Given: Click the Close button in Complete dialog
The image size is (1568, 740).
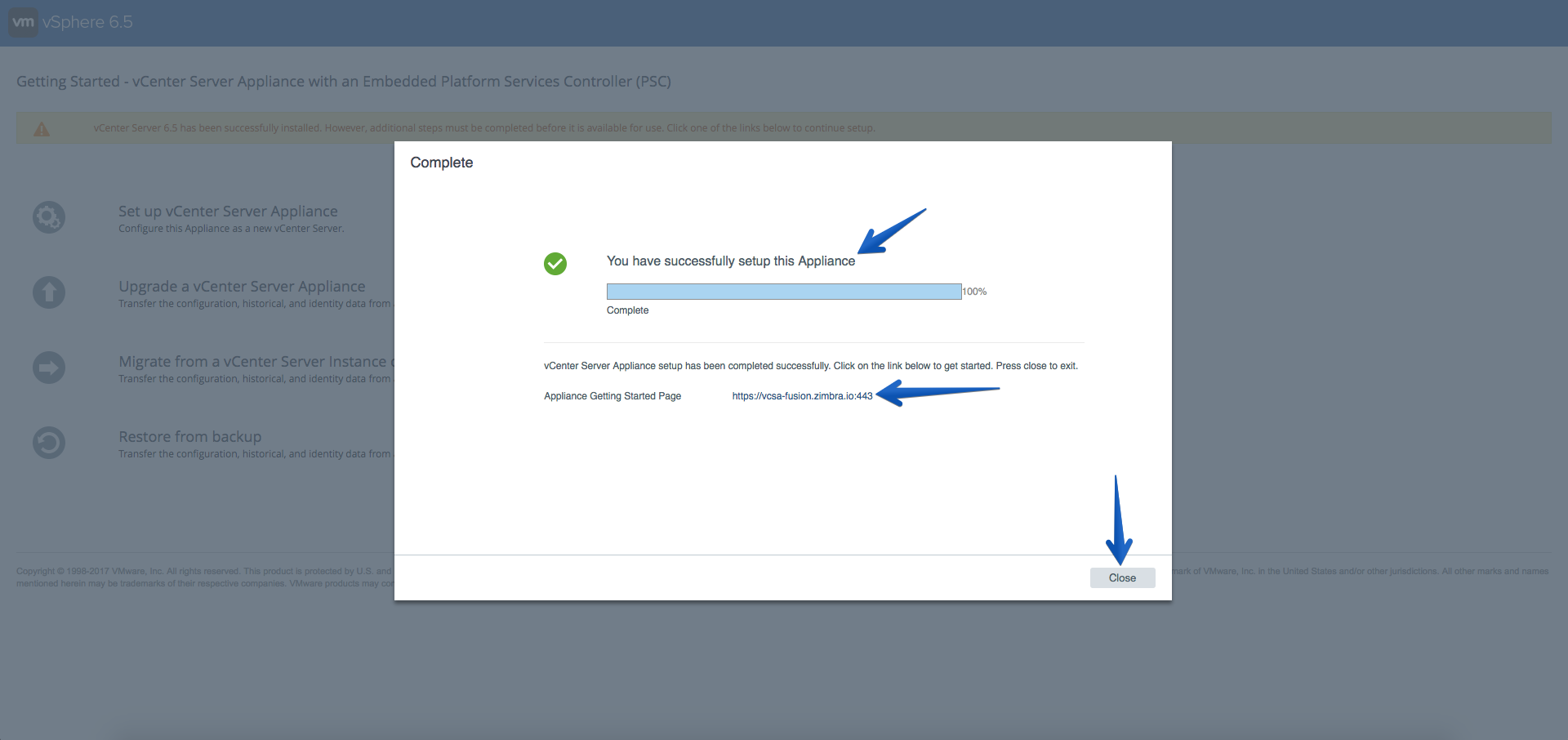Looking at the screenshot, I should pos(1122,577).
